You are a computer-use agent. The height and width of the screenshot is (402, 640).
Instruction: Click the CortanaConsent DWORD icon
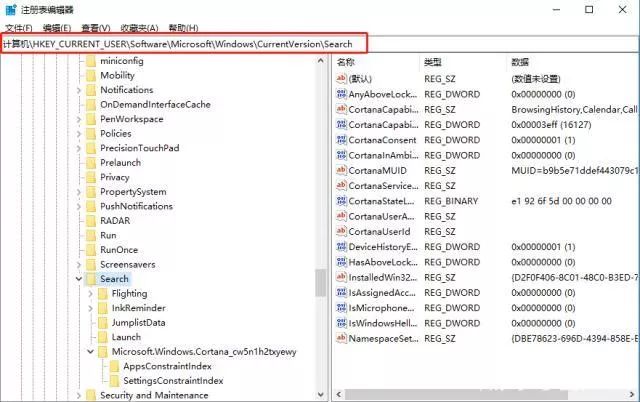[341, 140]
